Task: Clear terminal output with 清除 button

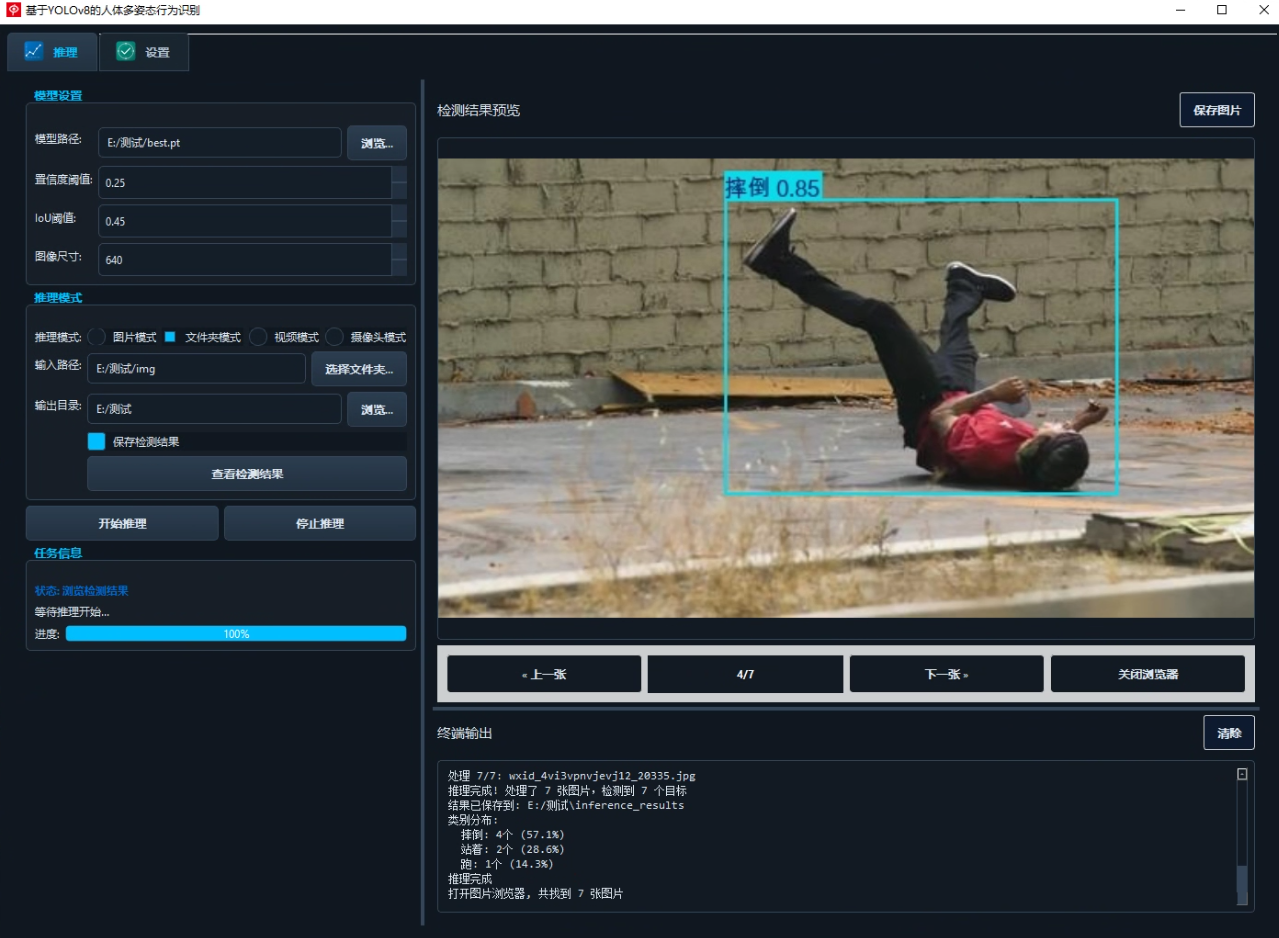Action: [1229, 733]
